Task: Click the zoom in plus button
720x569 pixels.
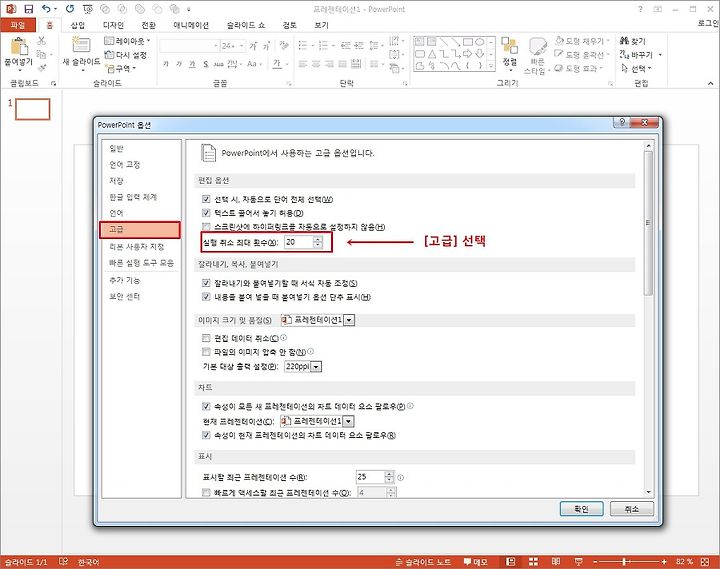Action: click(x=664, y=561)
